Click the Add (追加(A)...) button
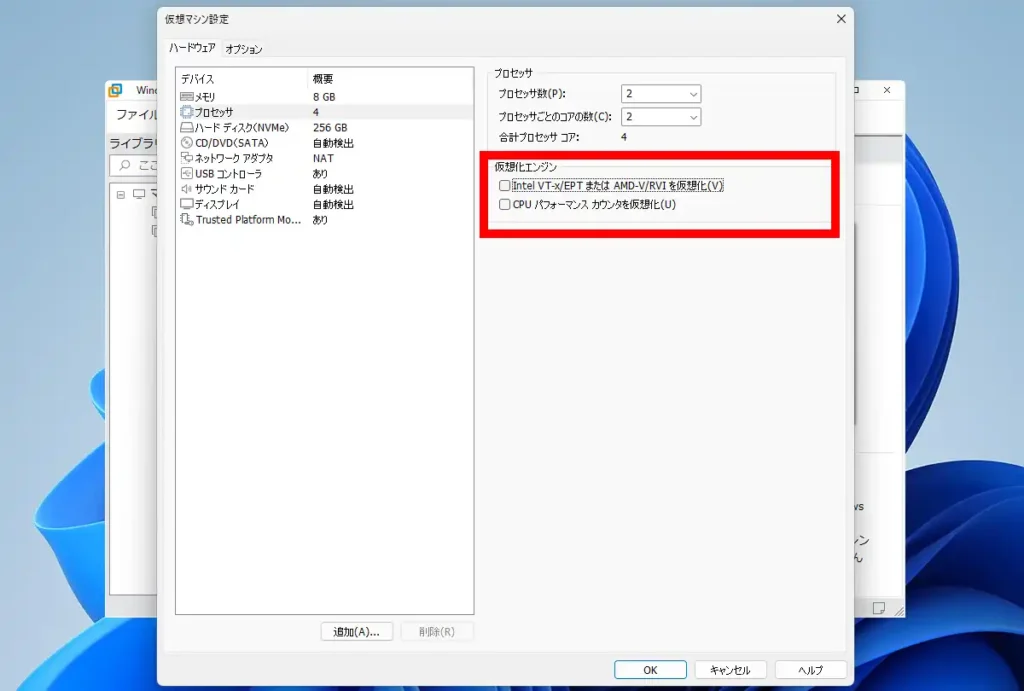 (x=357, y=632)
